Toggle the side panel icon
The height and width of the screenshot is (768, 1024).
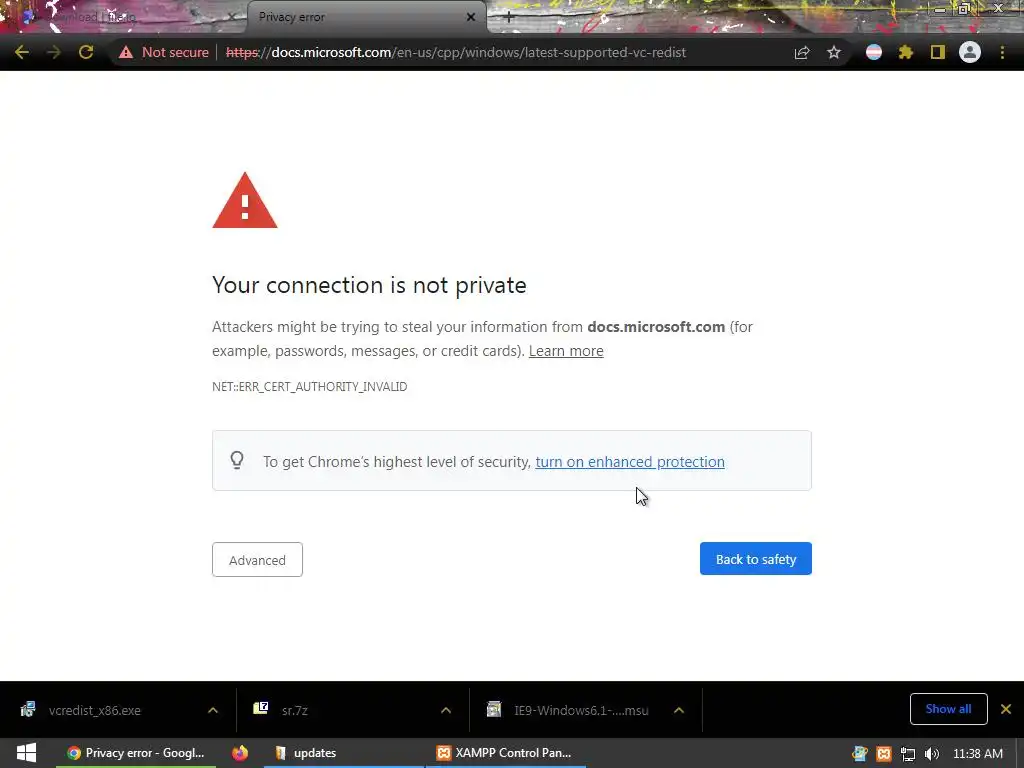[x=938, y=52]
